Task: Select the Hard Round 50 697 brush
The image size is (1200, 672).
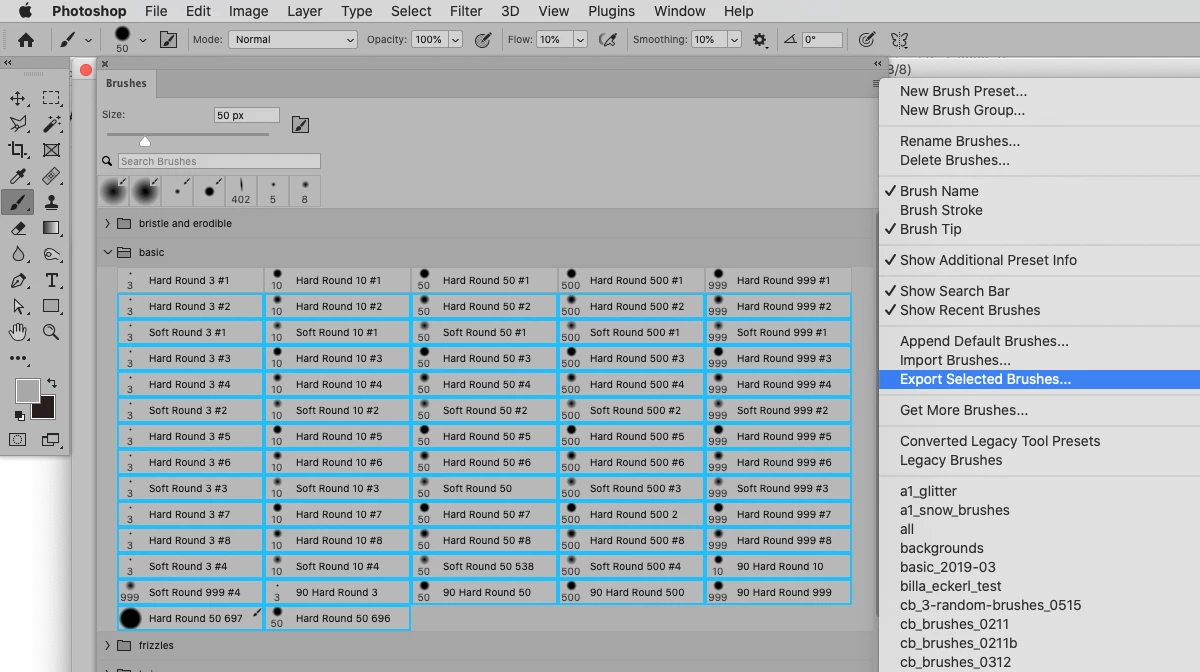Action: (x=190, y=618)
